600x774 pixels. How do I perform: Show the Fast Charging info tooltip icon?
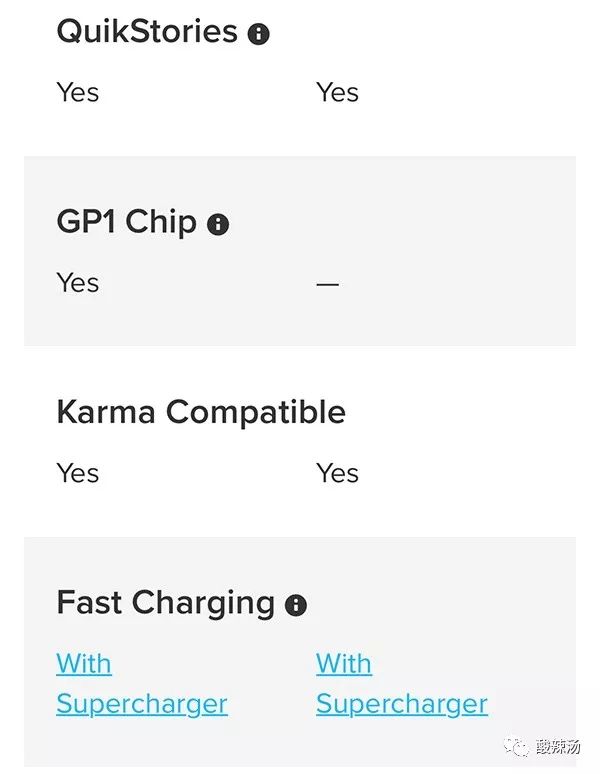295,605
